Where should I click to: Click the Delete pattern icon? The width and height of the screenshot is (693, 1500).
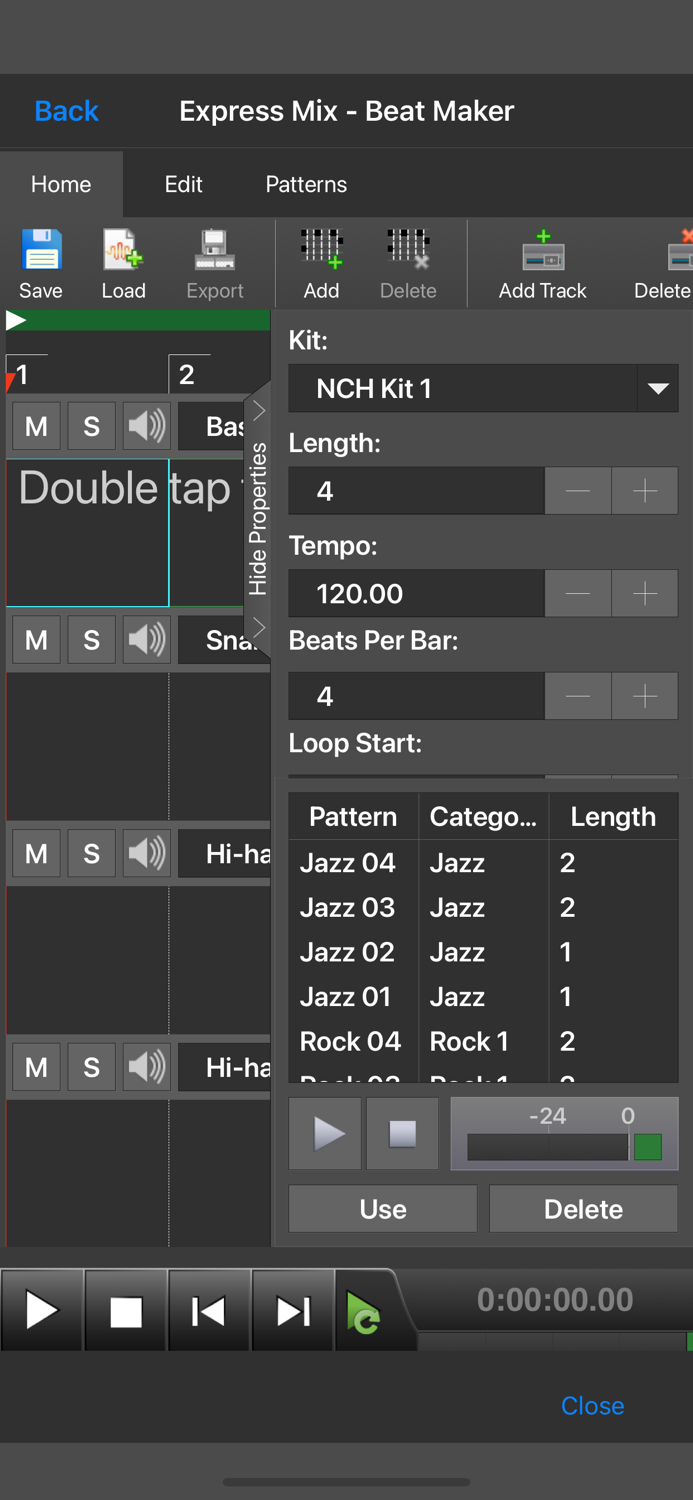[408, 262]
